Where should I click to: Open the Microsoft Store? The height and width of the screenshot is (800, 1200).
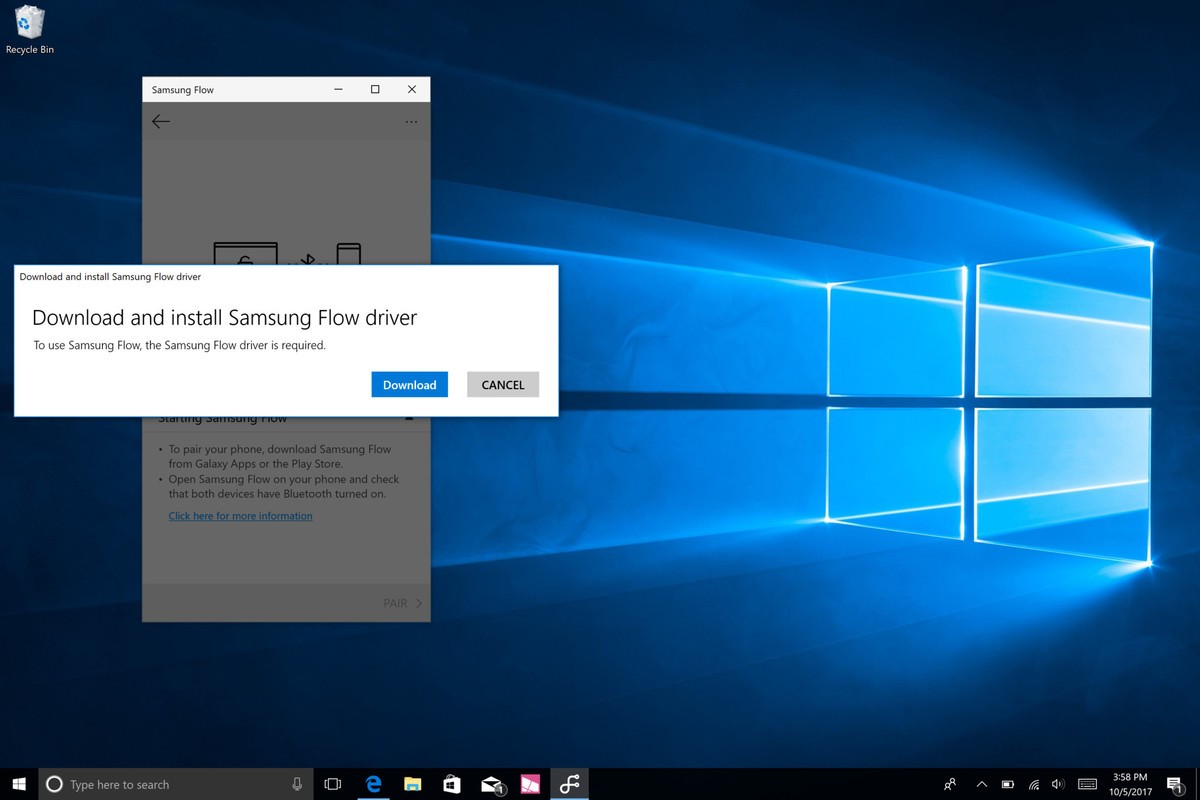(x=451, y=783)
